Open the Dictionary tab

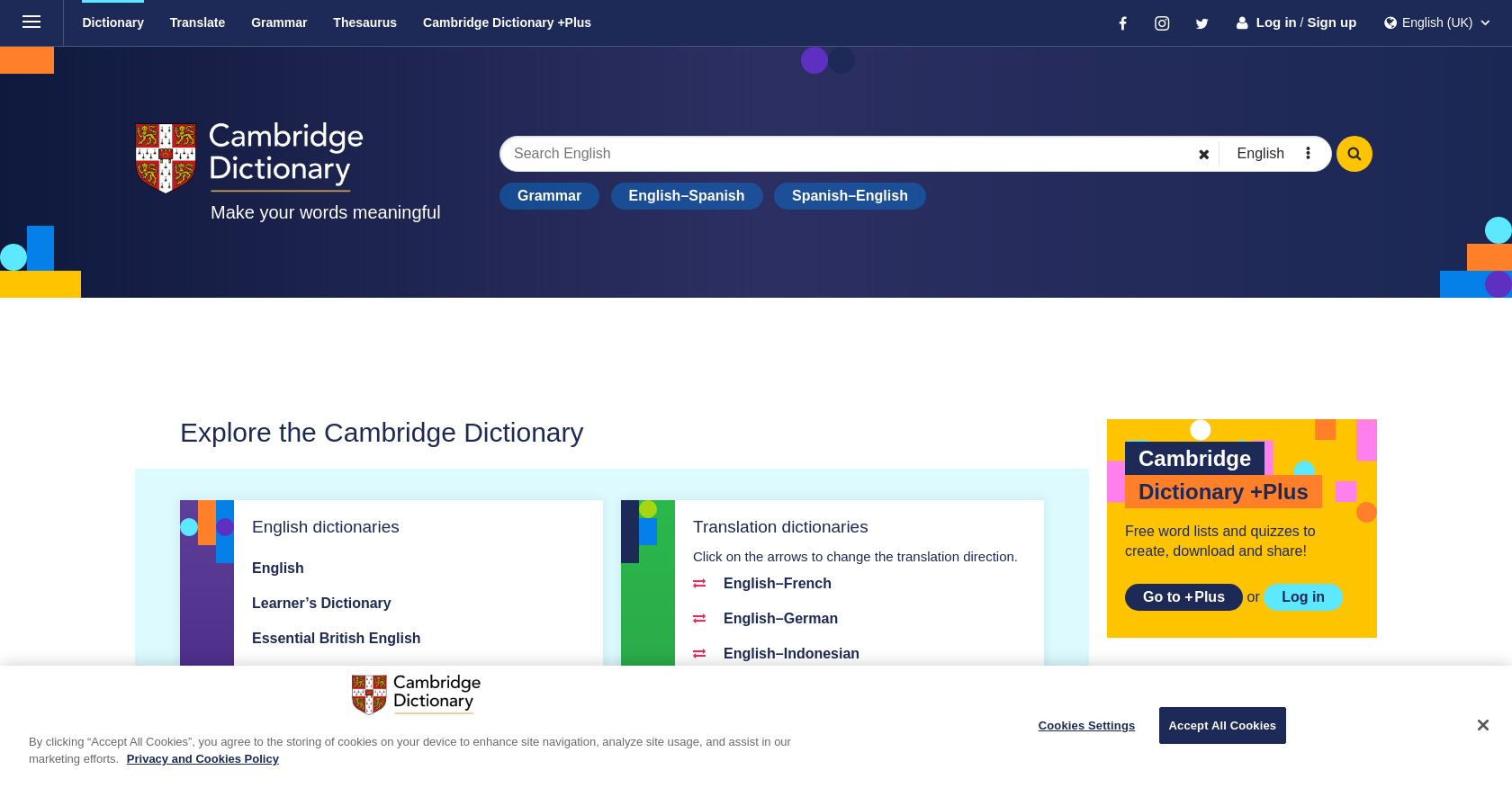click(112, 22)
